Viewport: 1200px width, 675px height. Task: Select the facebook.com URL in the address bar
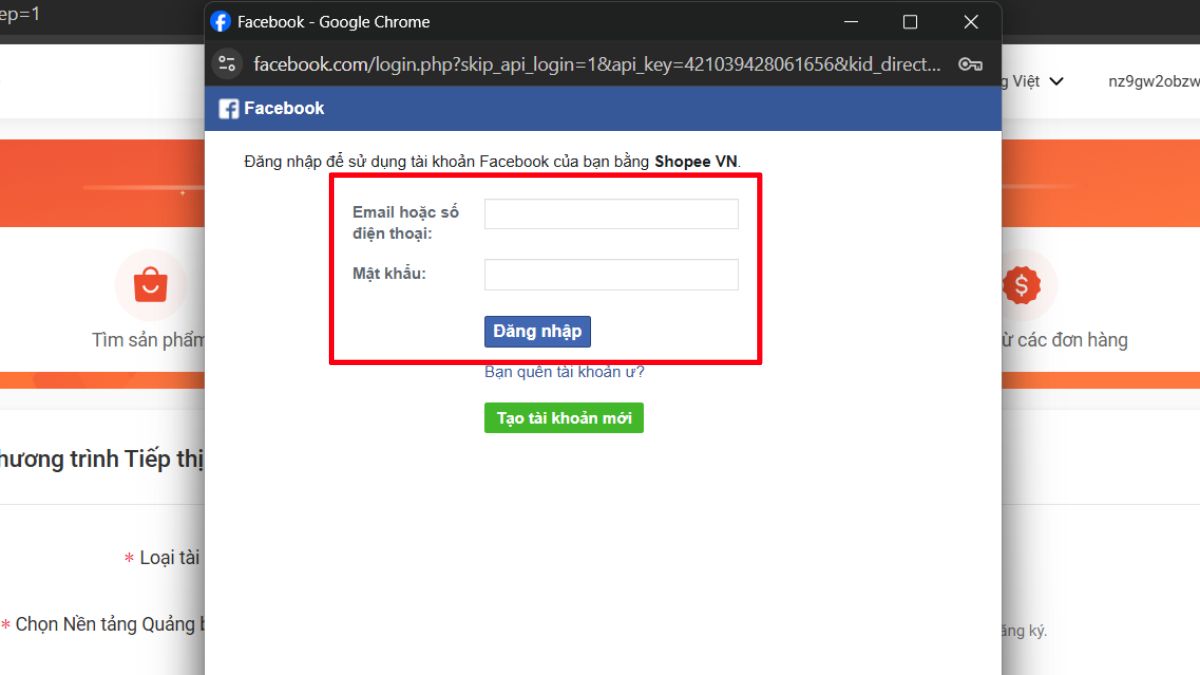coord(596,64)
